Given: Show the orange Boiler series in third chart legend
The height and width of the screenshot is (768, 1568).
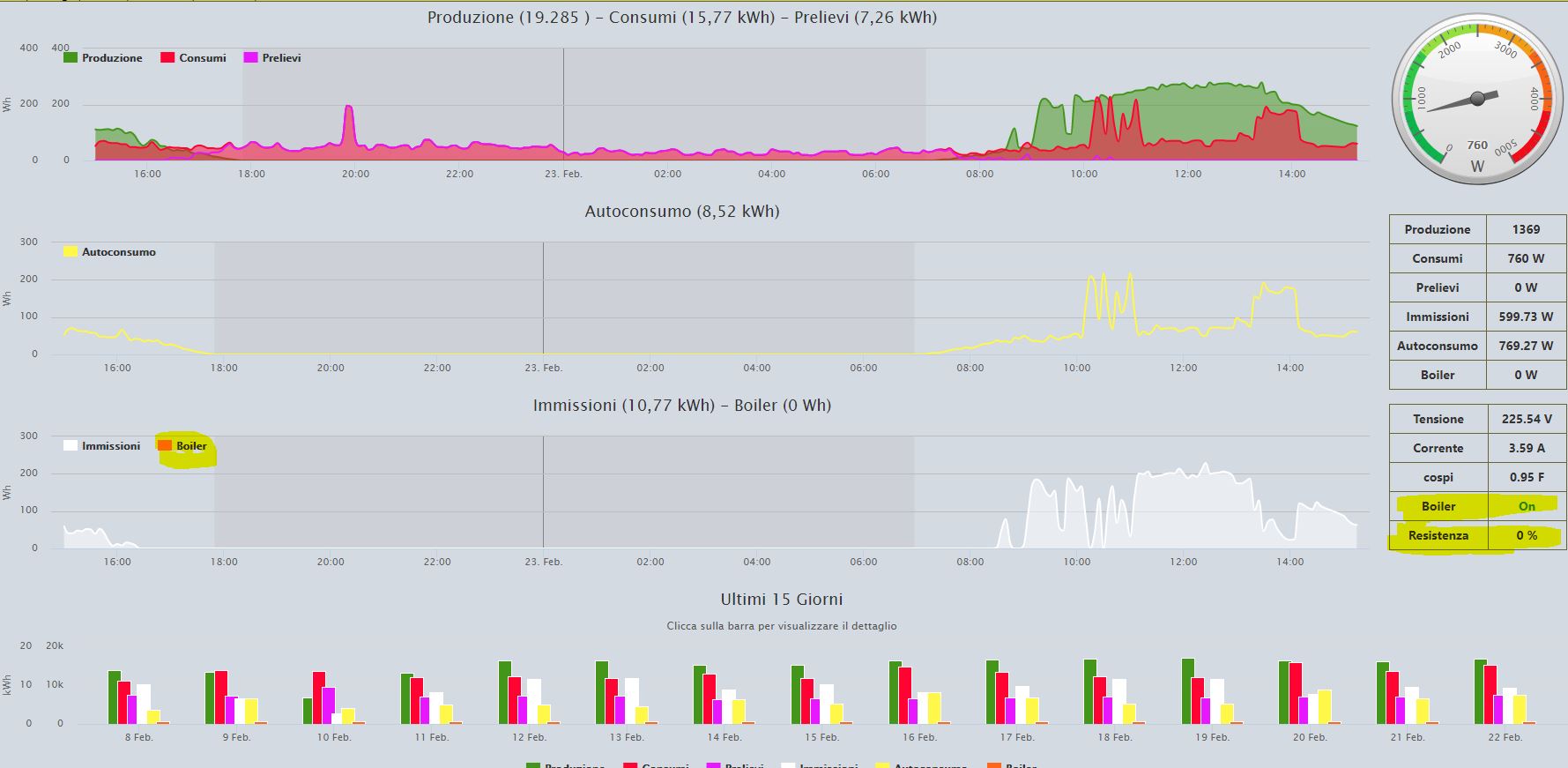Looking at the screenshot, I should click(x=182, y=445).
